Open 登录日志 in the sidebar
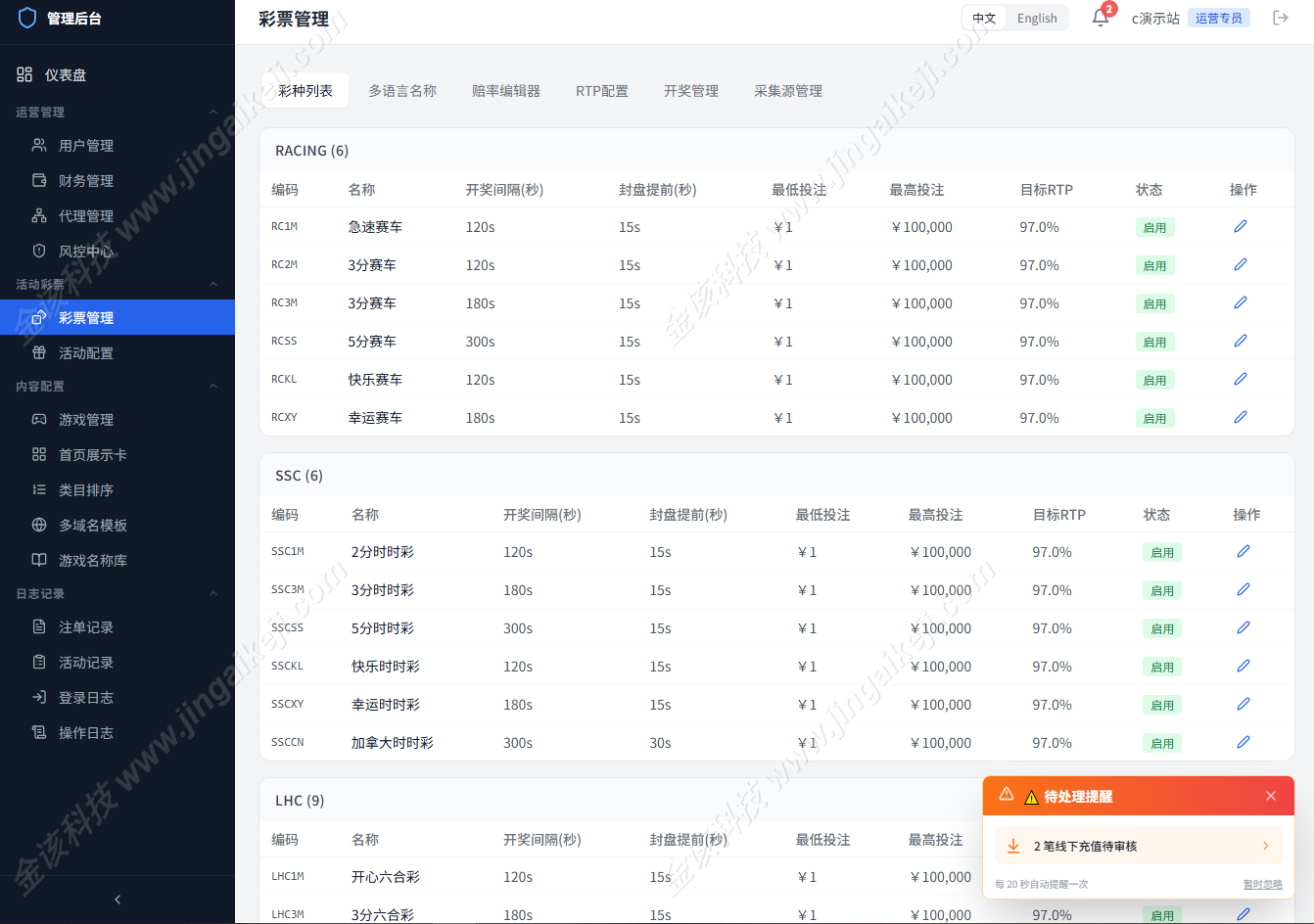The image size is (1314, 924). pos(117,698)
